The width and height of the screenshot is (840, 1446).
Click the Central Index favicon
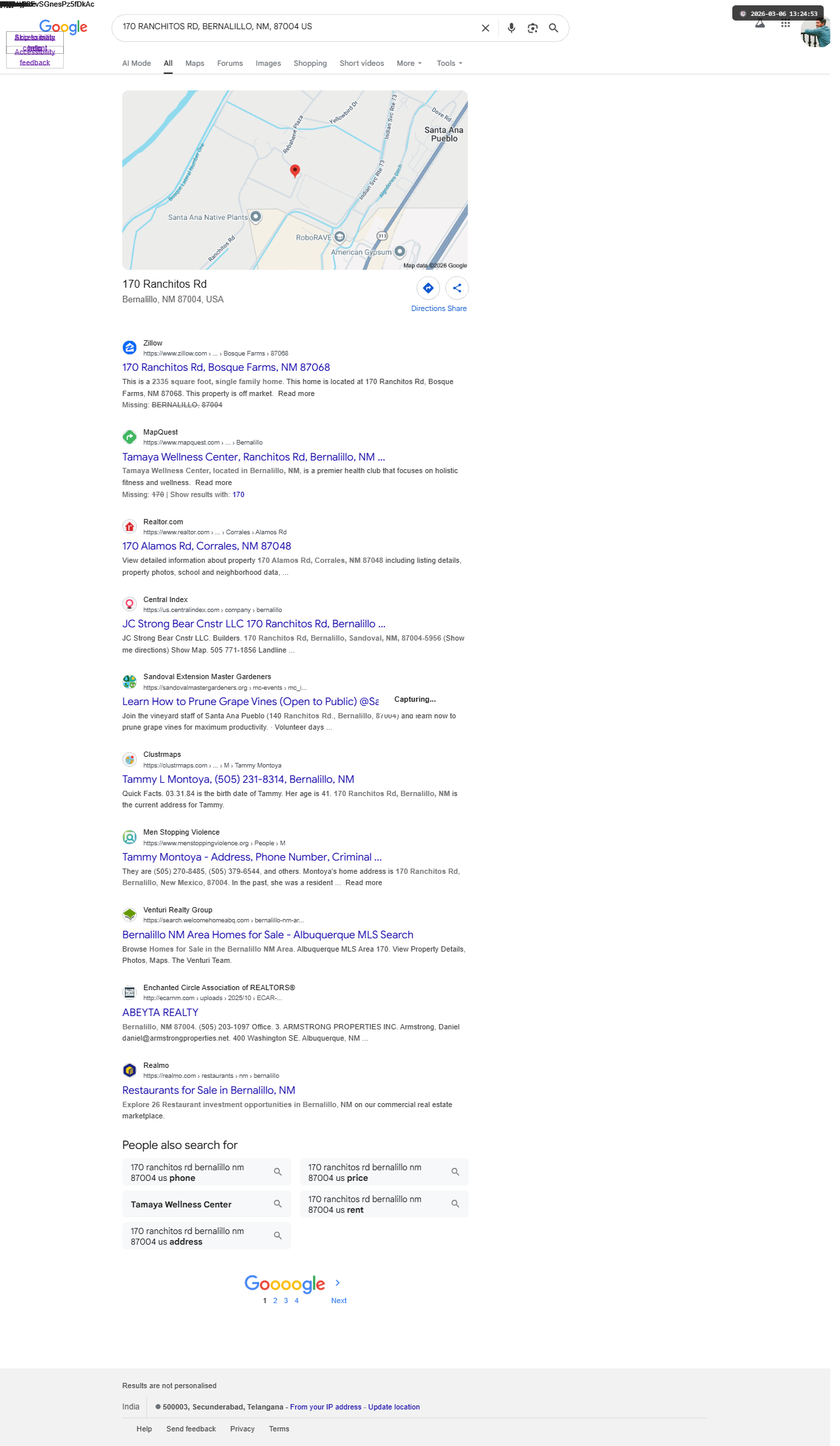pos(130,604)
